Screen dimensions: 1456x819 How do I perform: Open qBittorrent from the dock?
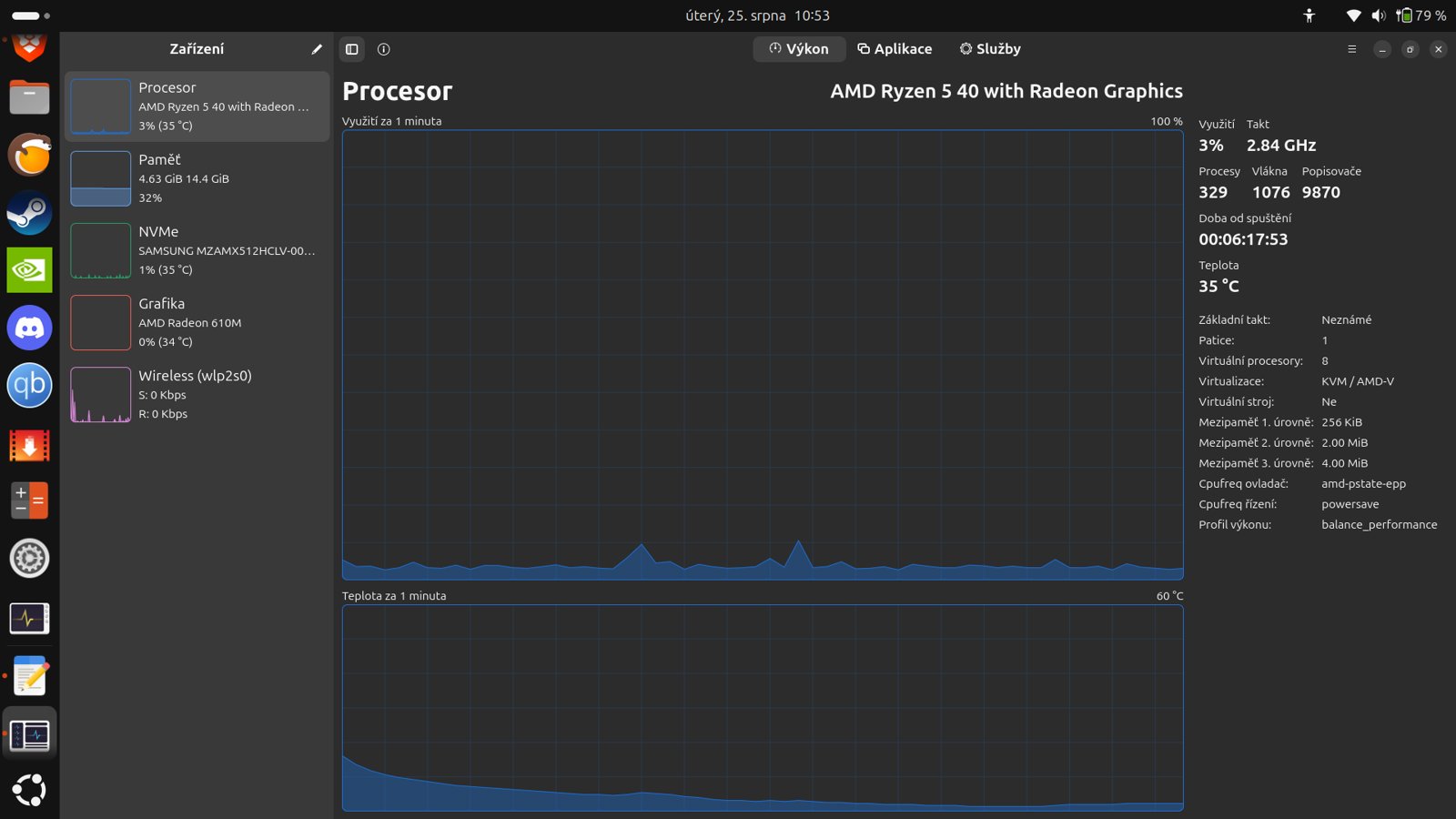point(30,385)
